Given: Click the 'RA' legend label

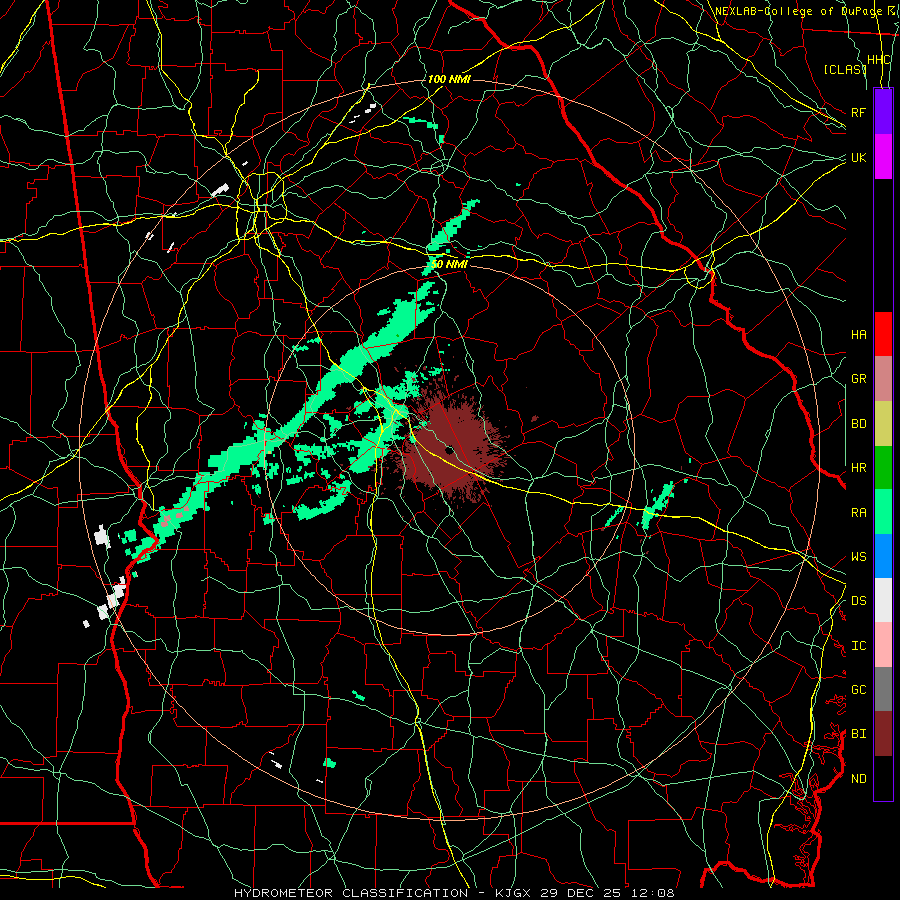Looking at the screenshot, I should coord(858,513).
